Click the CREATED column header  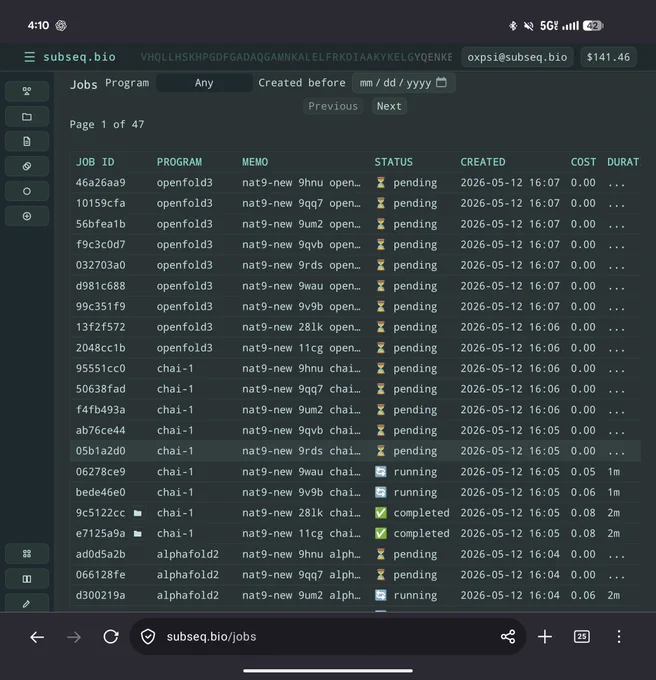[483, 162]
